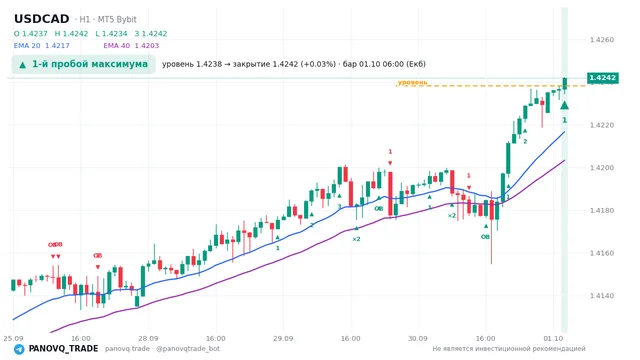Click the green 1.4242 price label
640x360 pixels.
[x=602, y=78]
